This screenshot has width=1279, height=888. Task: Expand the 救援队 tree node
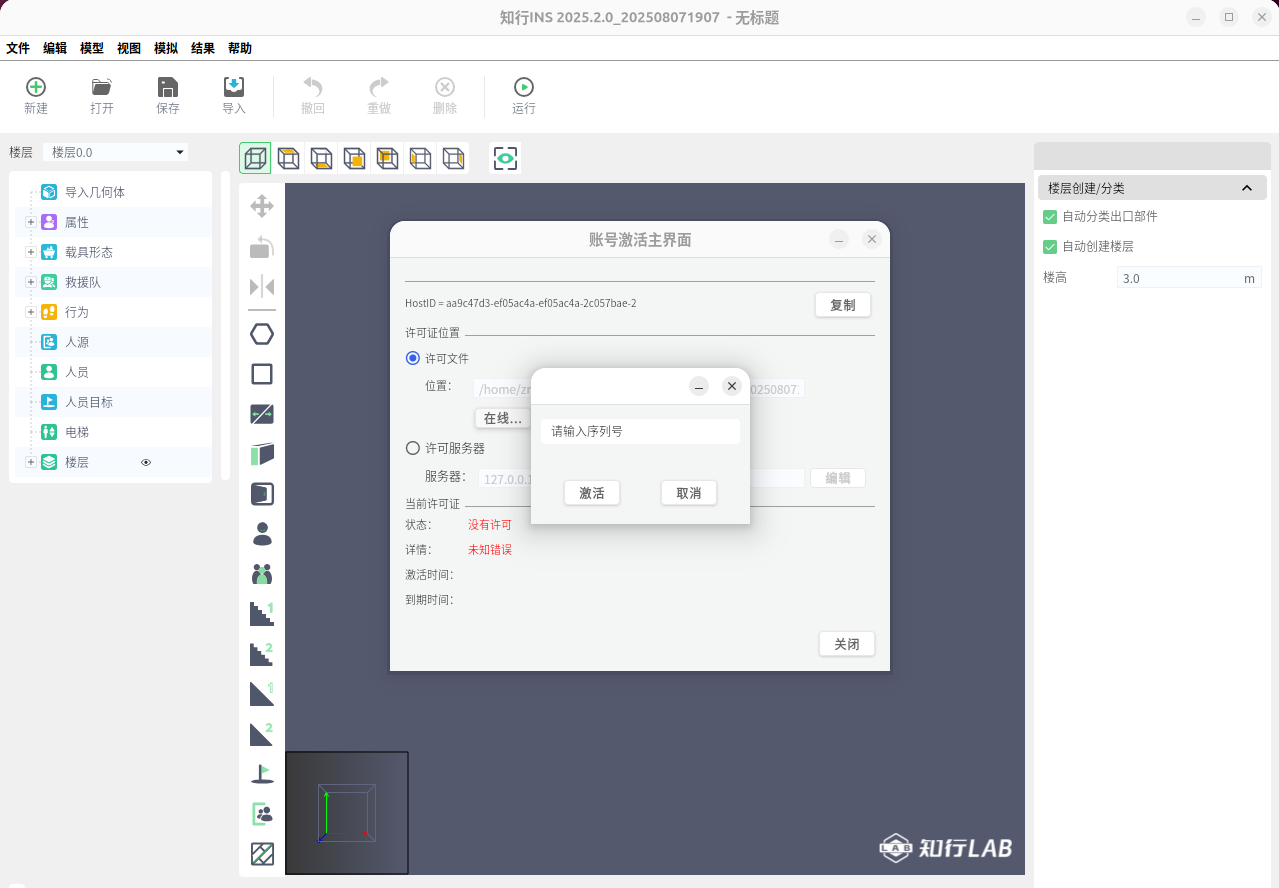(x=30, y=282)
